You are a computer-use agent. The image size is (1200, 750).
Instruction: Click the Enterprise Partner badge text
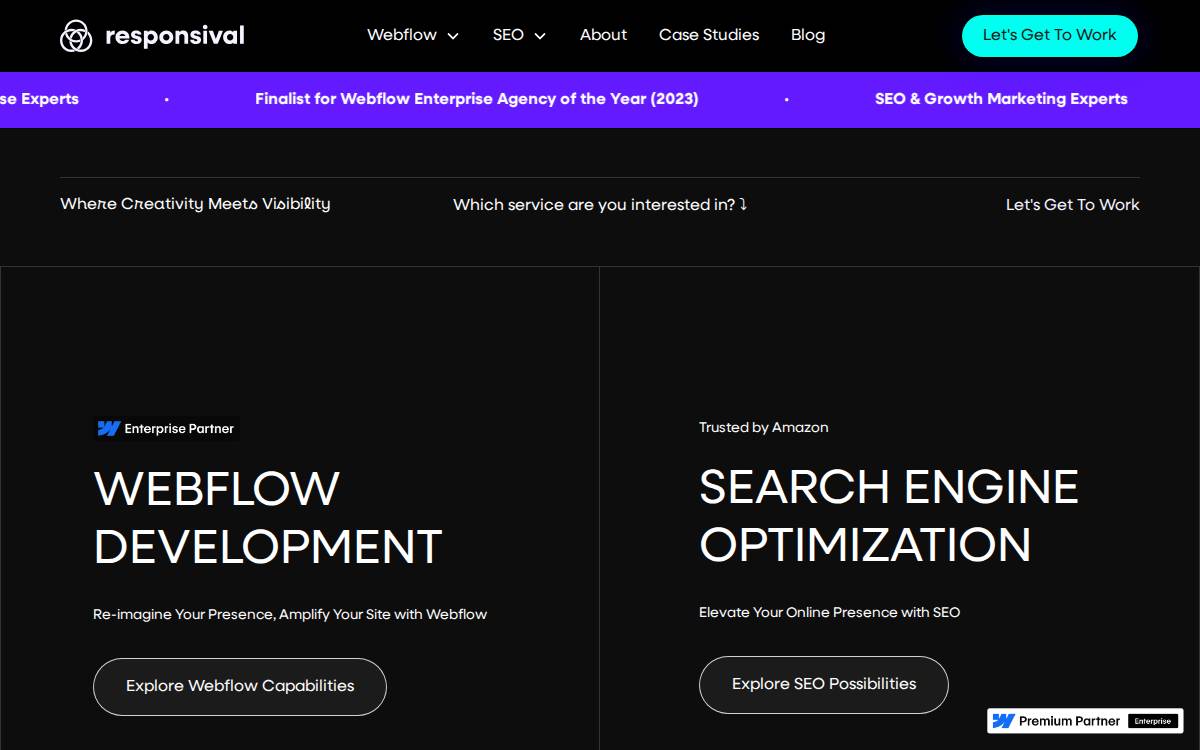pyautogui.click(x=179, y=429)
